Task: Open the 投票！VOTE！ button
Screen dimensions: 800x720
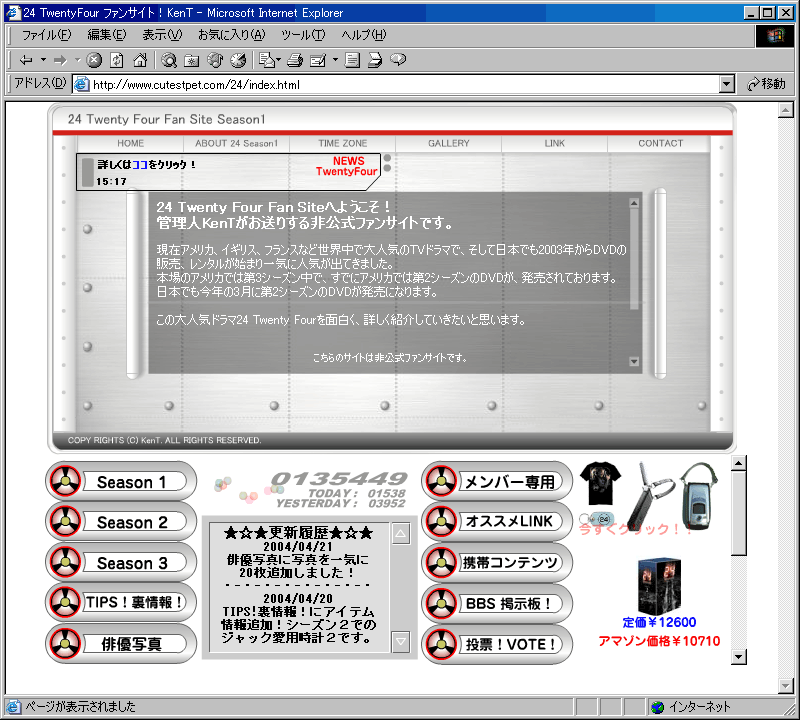Action: pyautogui.click(x=497, y=644)
